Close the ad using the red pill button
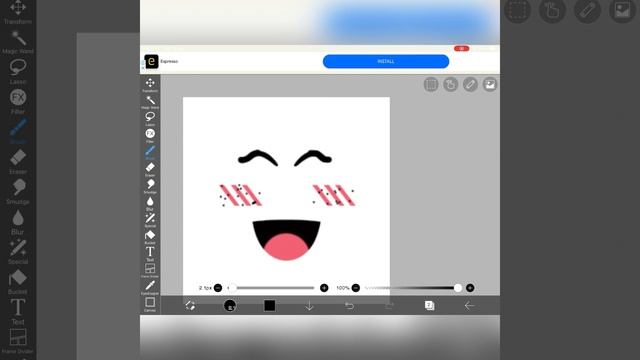The width and height of the screenshot is (640, 360). pos(462,49)
